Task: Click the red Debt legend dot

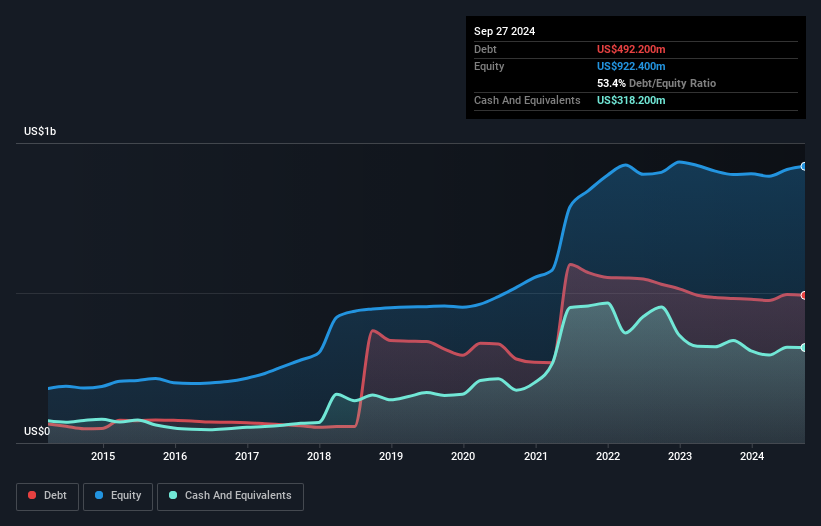Action: click(x=32, y=495)
